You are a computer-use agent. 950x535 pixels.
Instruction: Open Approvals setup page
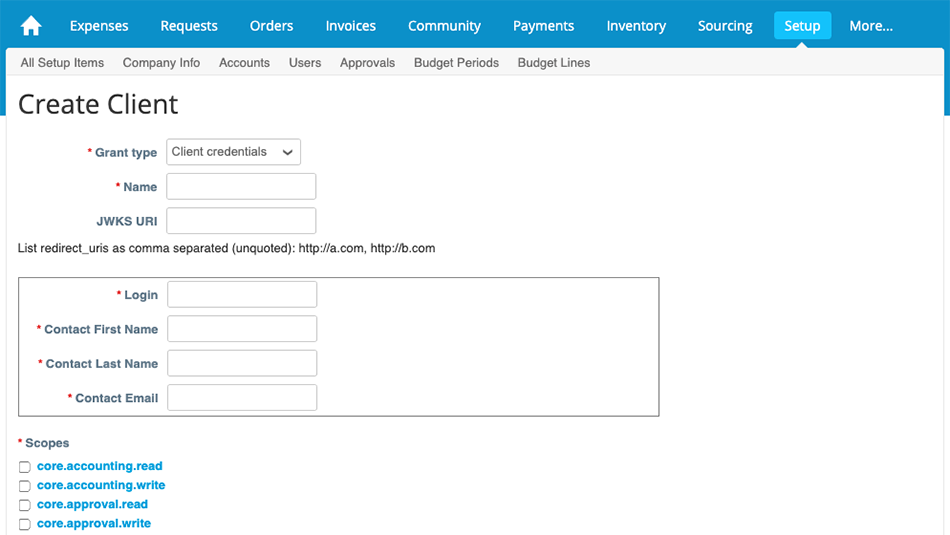point(367,62)
